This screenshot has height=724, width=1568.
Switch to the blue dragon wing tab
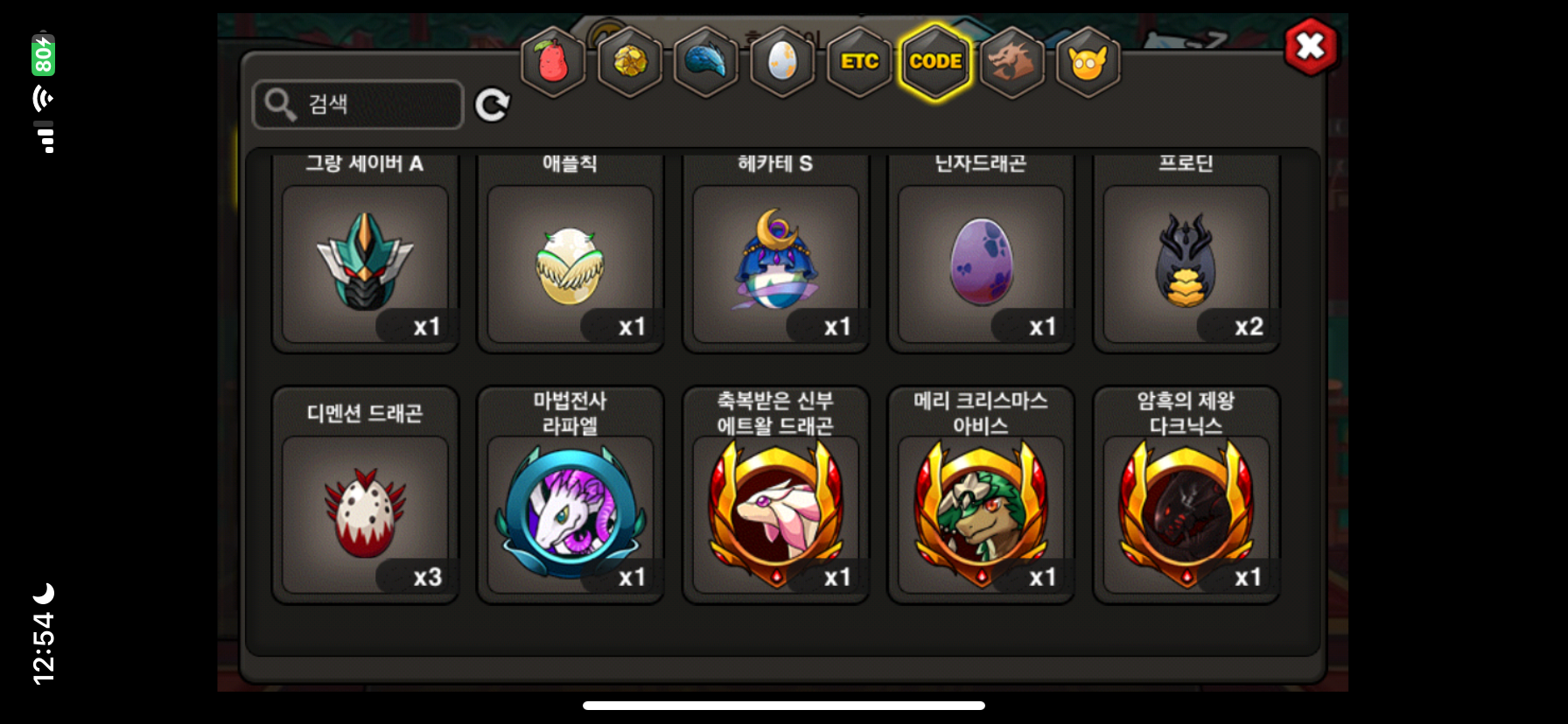pos(706,62)
